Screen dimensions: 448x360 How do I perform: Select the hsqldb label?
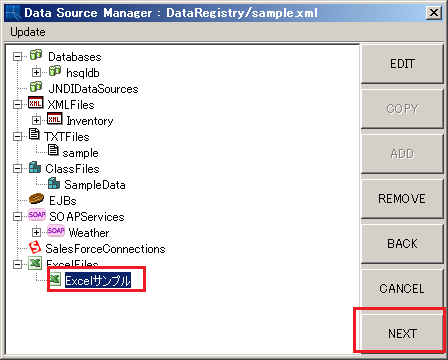click(83, 73)
